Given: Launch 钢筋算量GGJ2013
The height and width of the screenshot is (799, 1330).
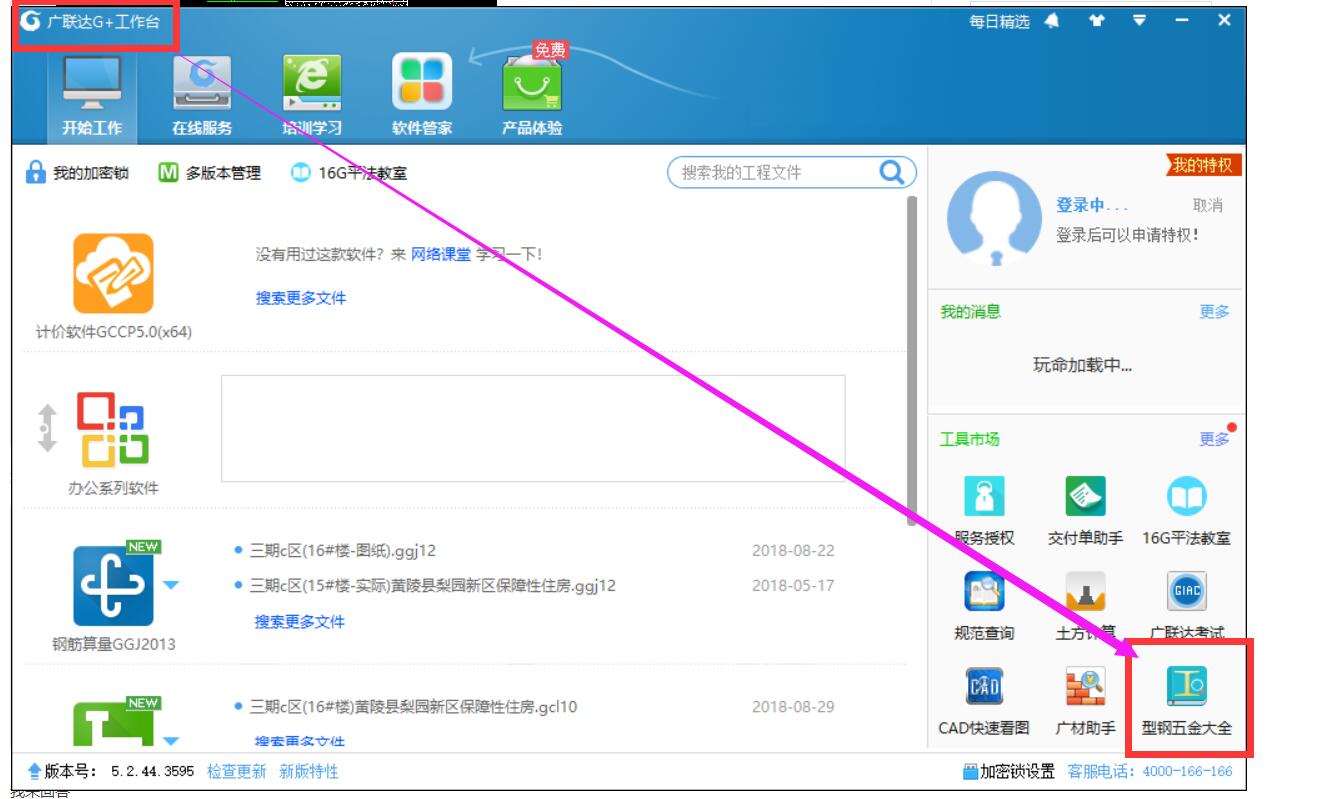Looking at the screenshot, I should tap(113, 587).
